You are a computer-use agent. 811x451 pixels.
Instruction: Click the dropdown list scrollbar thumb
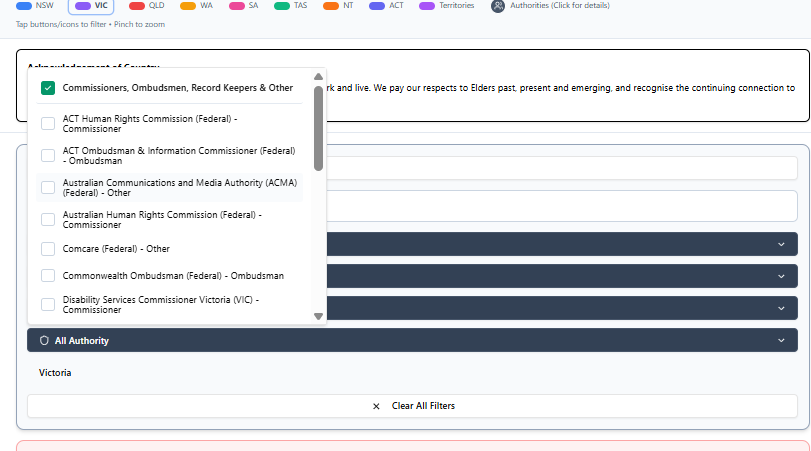[x=319, y=128]
